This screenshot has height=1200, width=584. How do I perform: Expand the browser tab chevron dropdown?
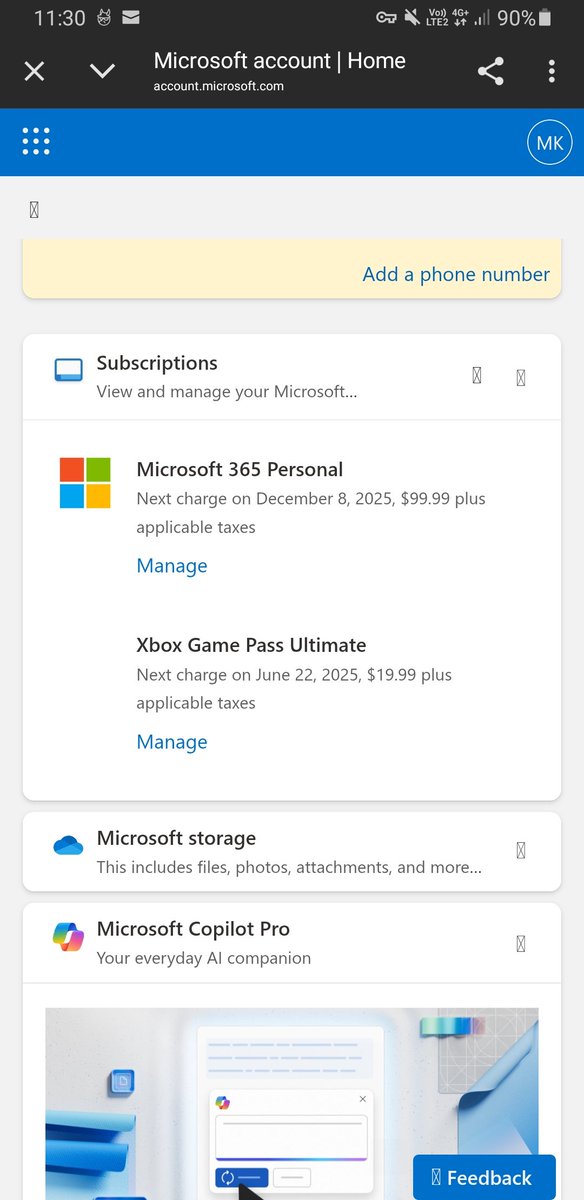point(102,71)
